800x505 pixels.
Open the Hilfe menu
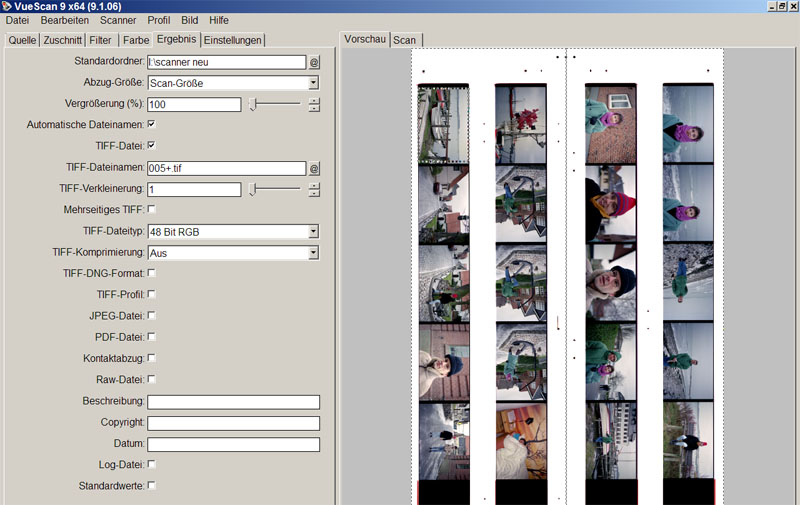(x=219, y=20)
